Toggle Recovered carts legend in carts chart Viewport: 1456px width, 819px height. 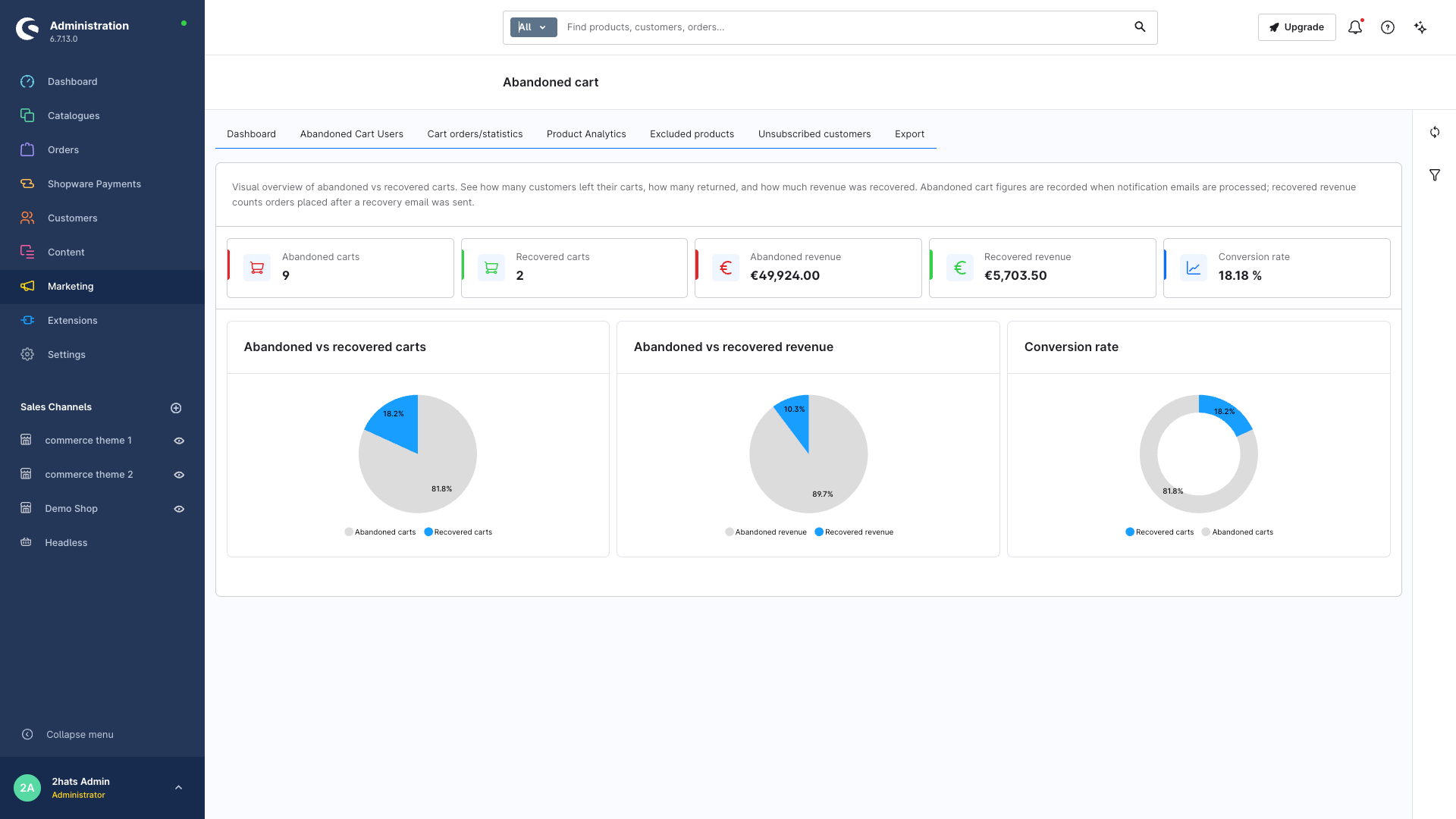458,532
